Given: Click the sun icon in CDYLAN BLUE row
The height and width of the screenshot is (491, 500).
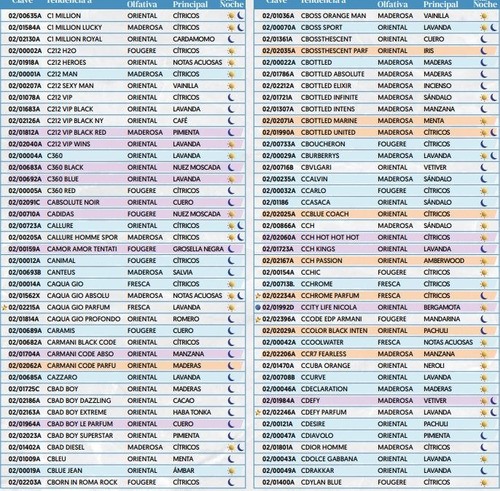Looking at the screenshot, I should pos(484,483).
